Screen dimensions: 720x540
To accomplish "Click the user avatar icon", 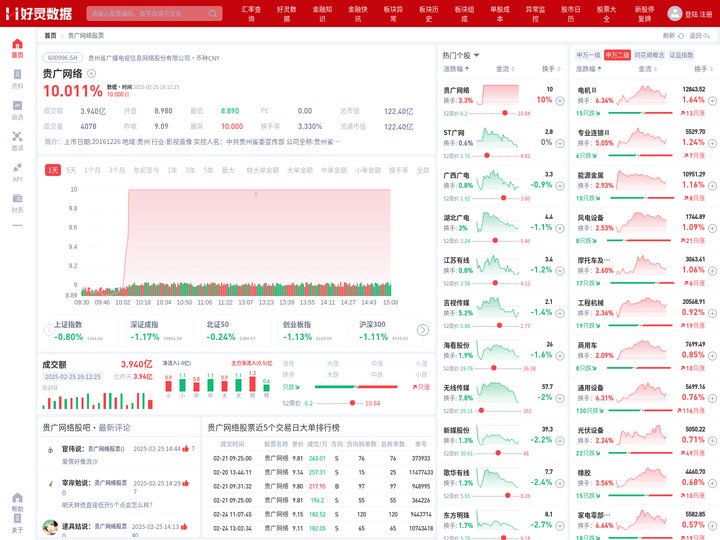I will [675, 13].
